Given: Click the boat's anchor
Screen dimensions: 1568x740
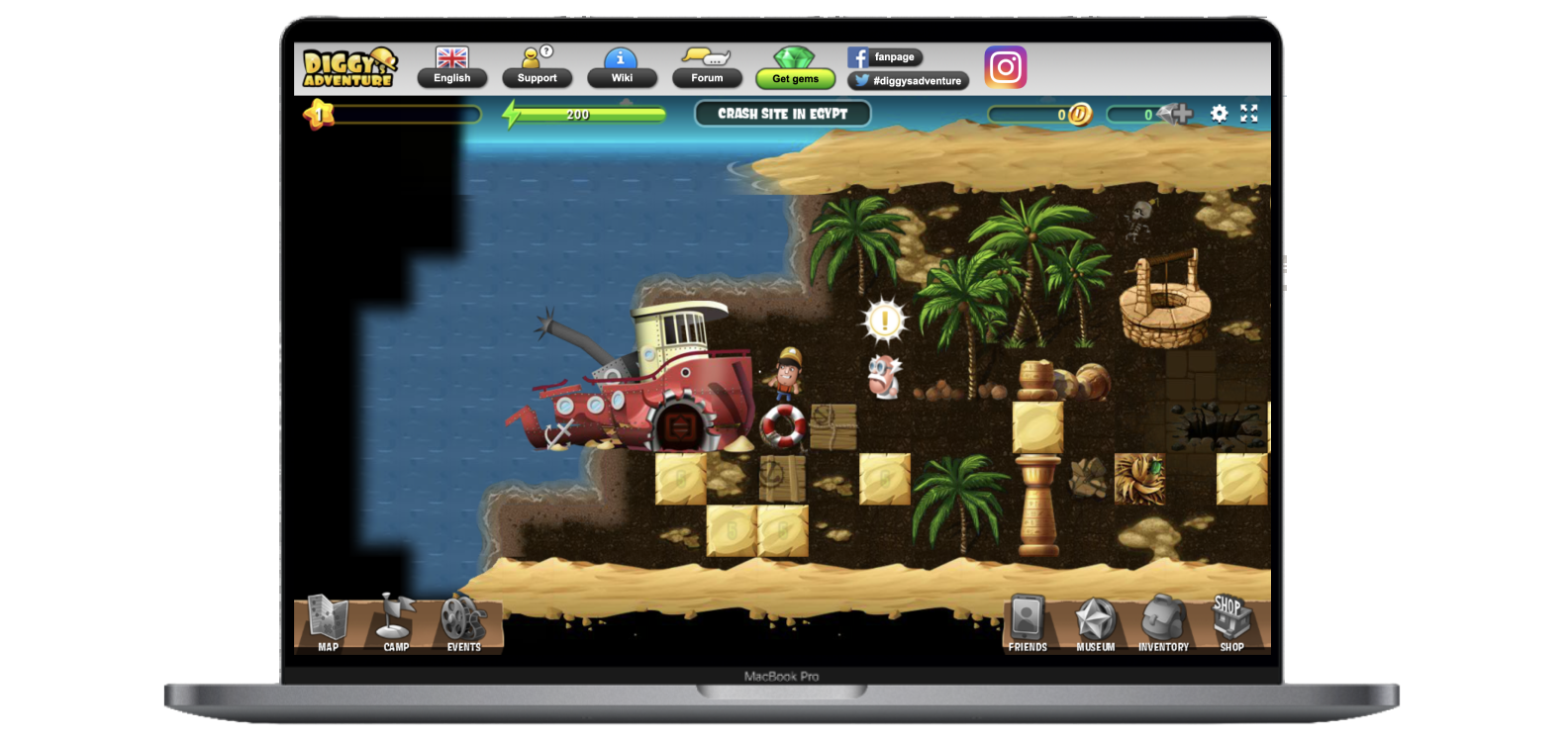Looking at the screenshot, I should [x=559, y=433].
